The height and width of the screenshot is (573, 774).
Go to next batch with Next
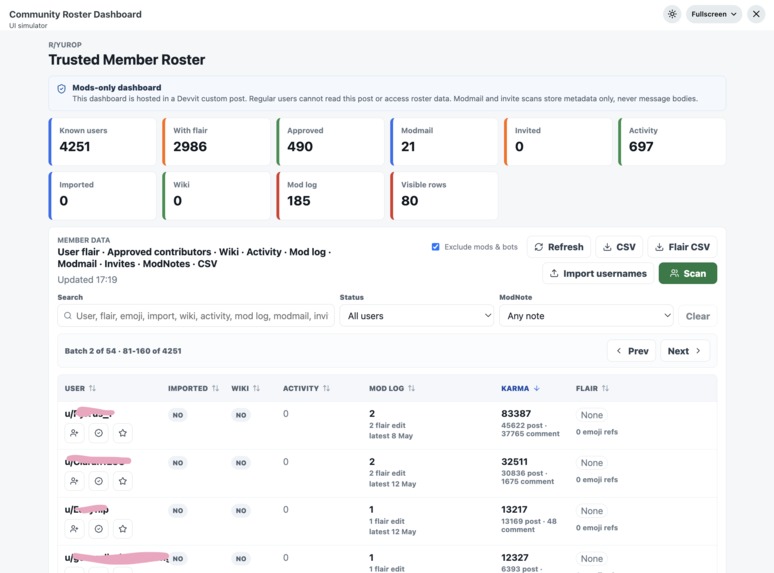[x=685, y=351]
